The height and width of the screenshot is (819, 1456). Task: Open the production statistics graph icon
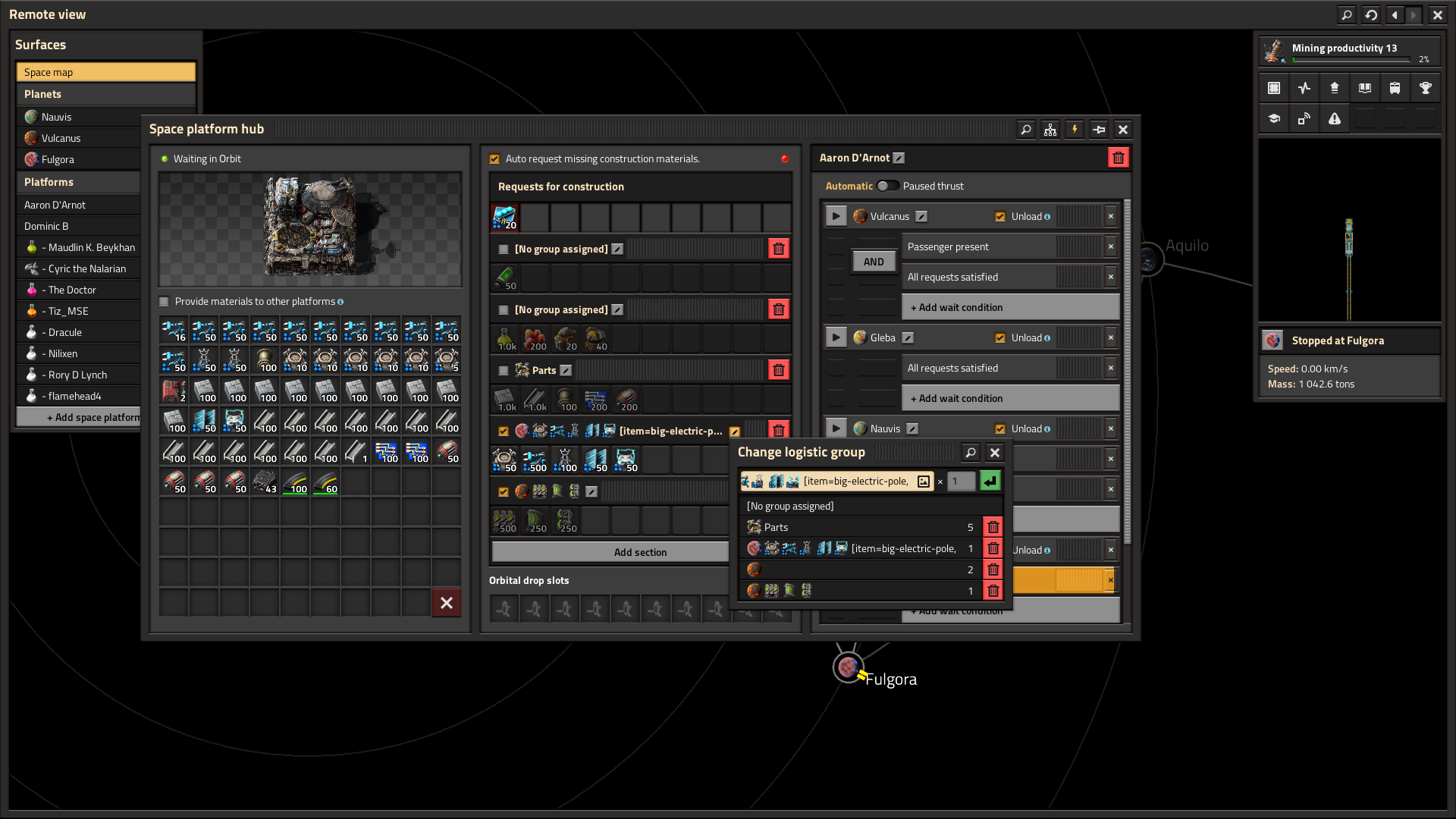pos(1304,89)
